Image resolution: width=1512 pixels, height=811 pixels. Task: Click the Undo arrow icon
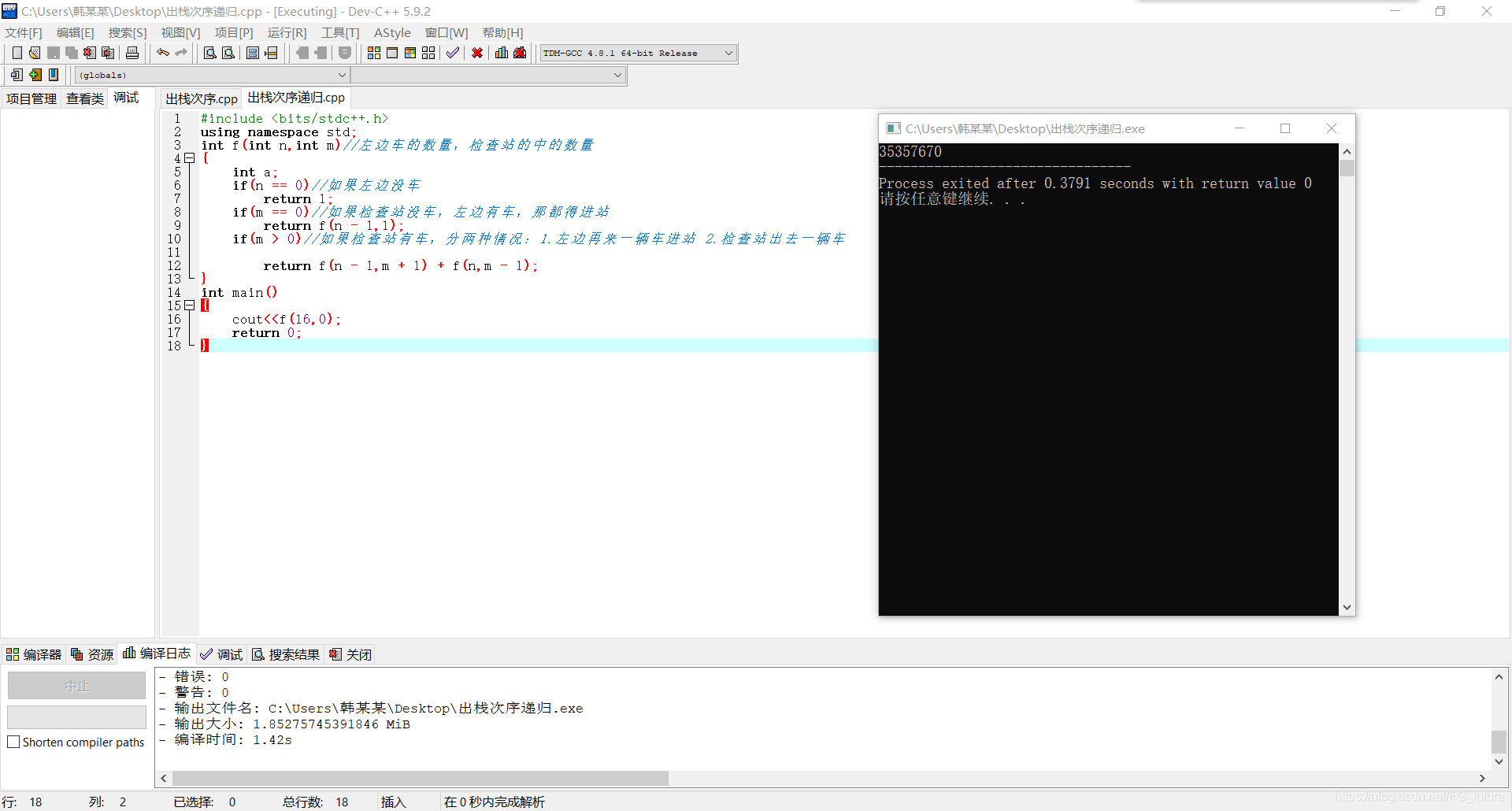(163, 53)
